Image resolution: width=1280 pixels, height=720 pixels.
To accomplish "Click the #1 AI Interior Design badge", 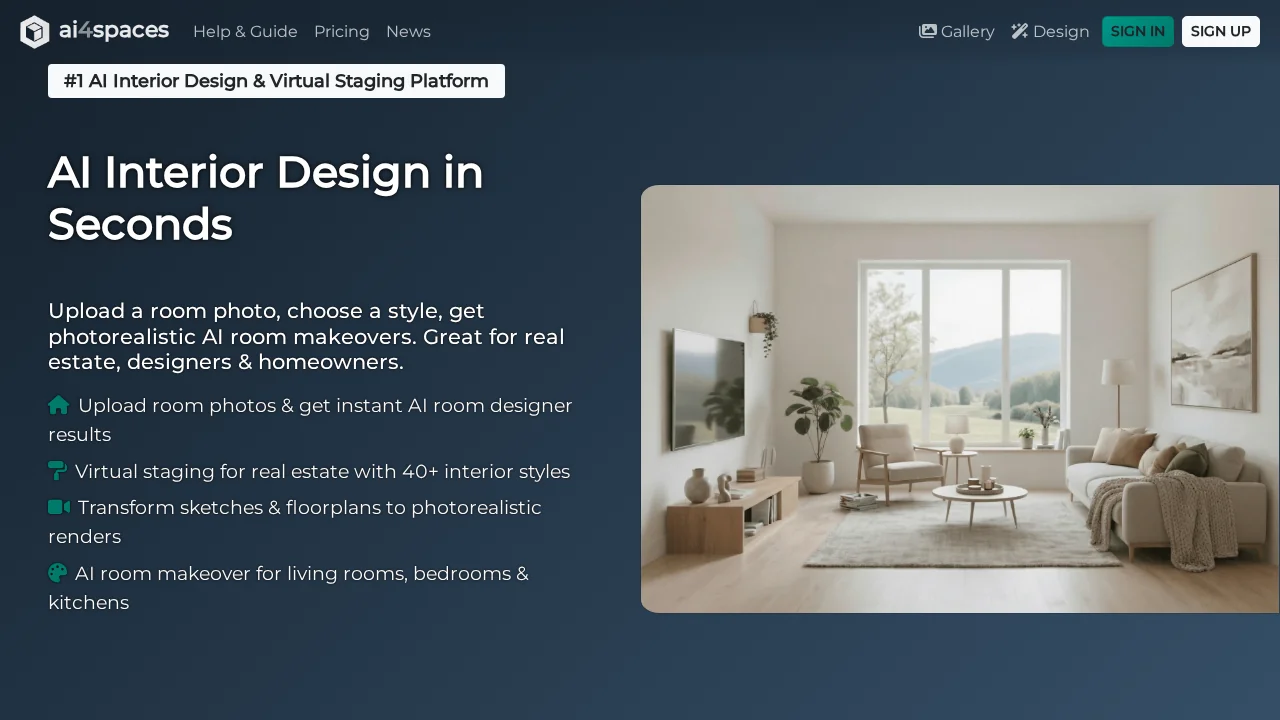I will [276, 81].
